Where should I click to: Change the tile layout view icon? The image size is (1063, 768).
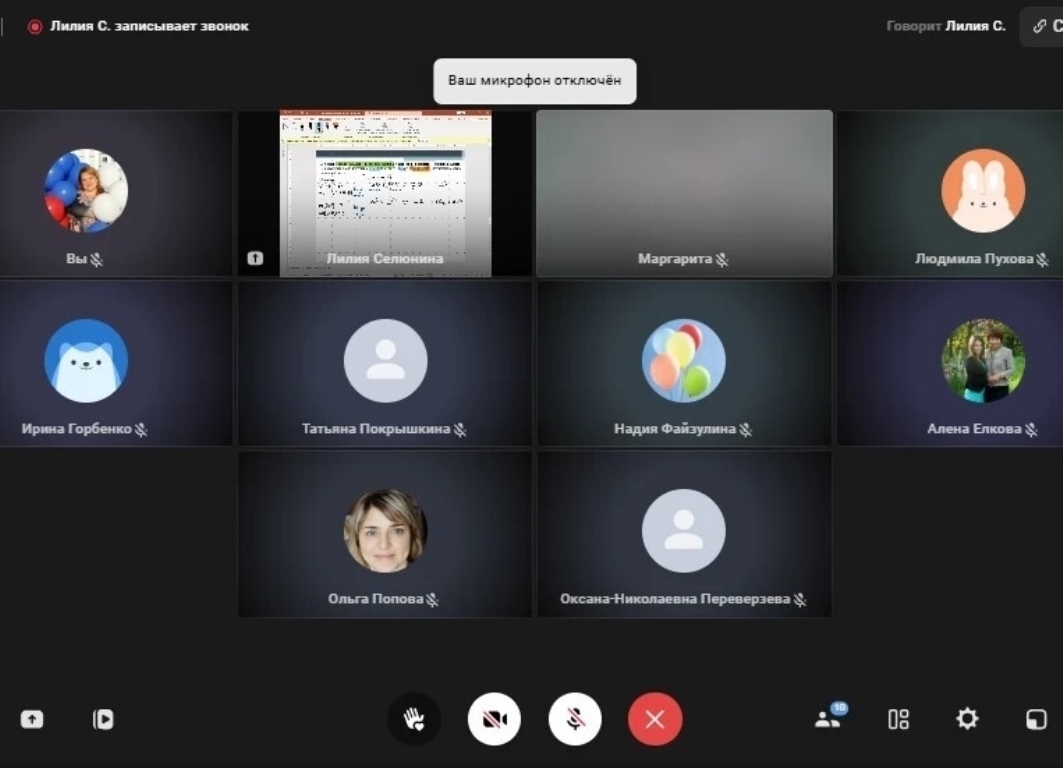898,719
